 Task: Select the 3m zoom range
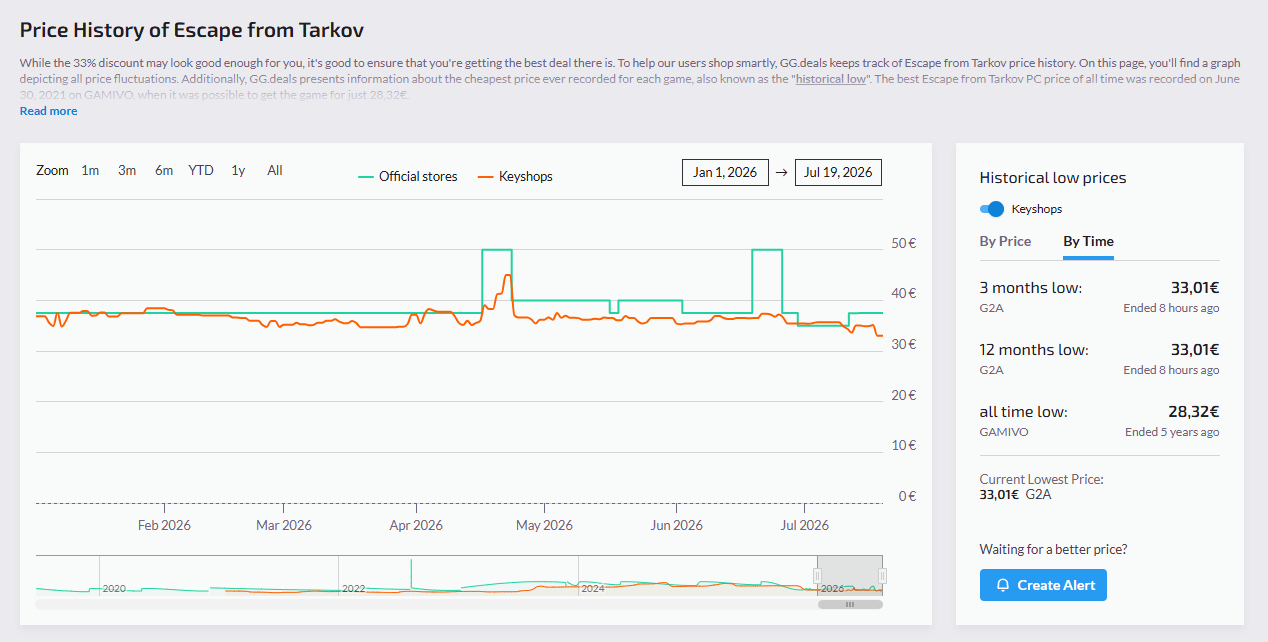point(127,170)
